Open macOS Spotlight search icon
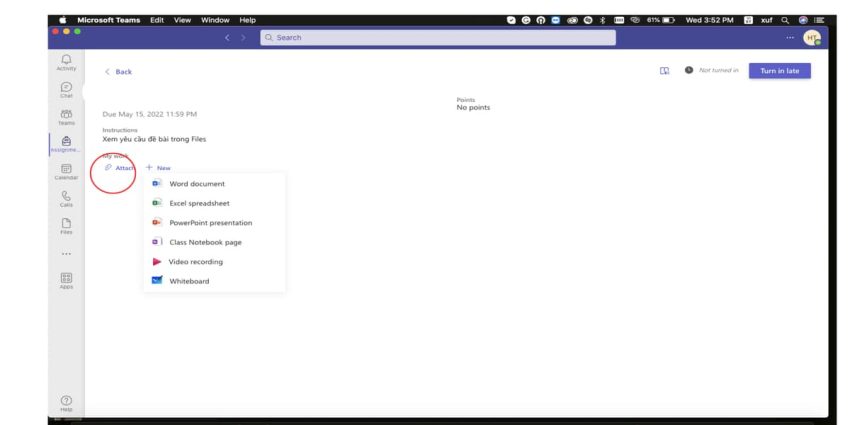 point(784,20)
